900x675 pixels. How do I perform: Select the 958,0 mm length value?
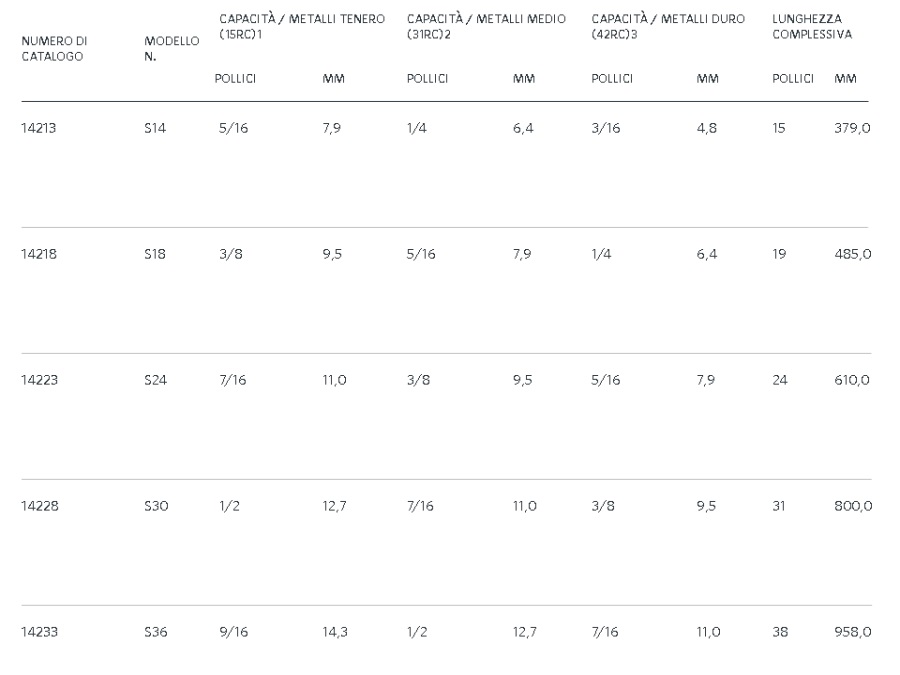(853, 632)
